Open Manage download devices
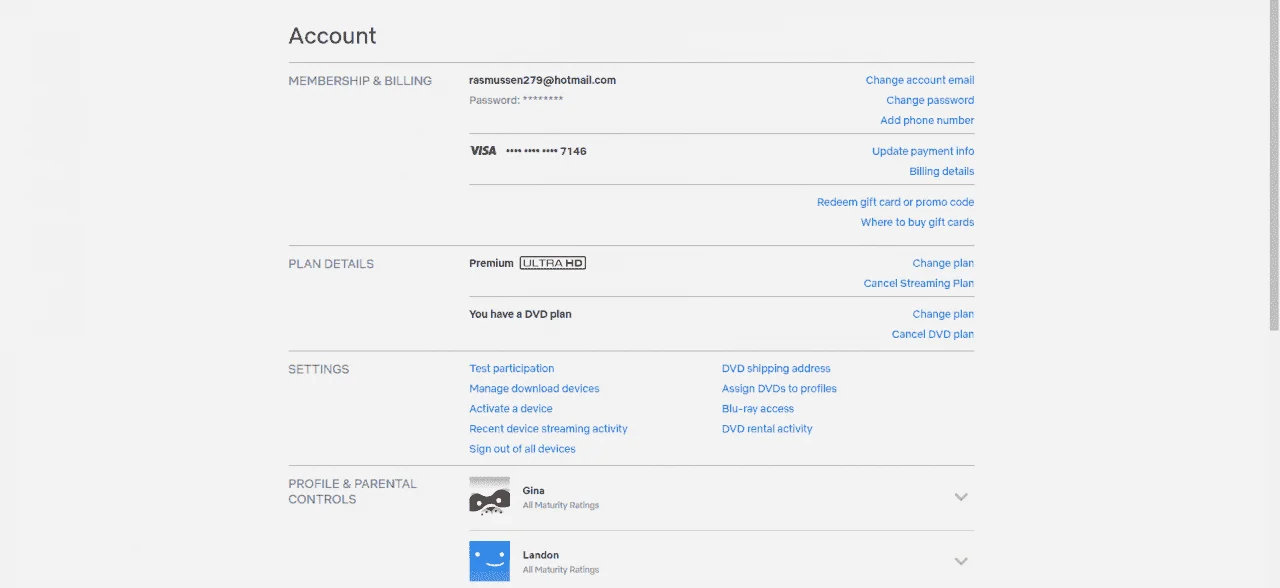1280x588 pixels. point(534,388)
